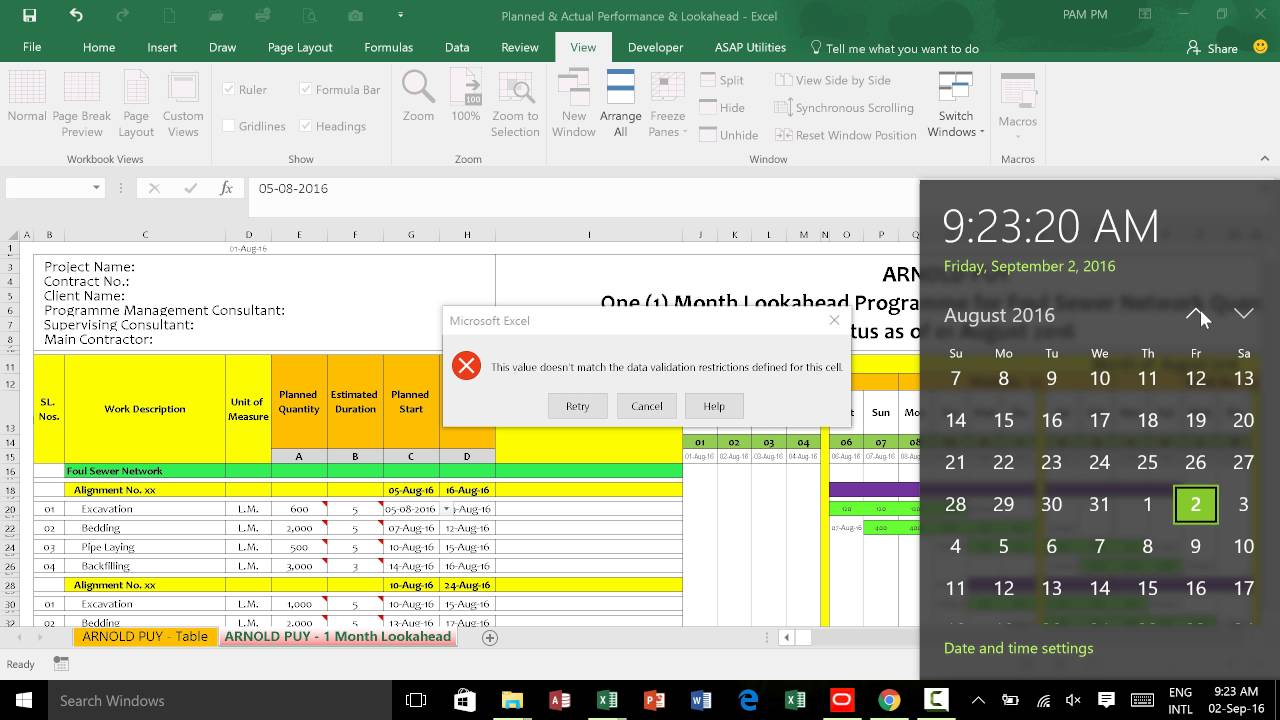Switch to the Developer ribbon tab

tap(655, 47)
